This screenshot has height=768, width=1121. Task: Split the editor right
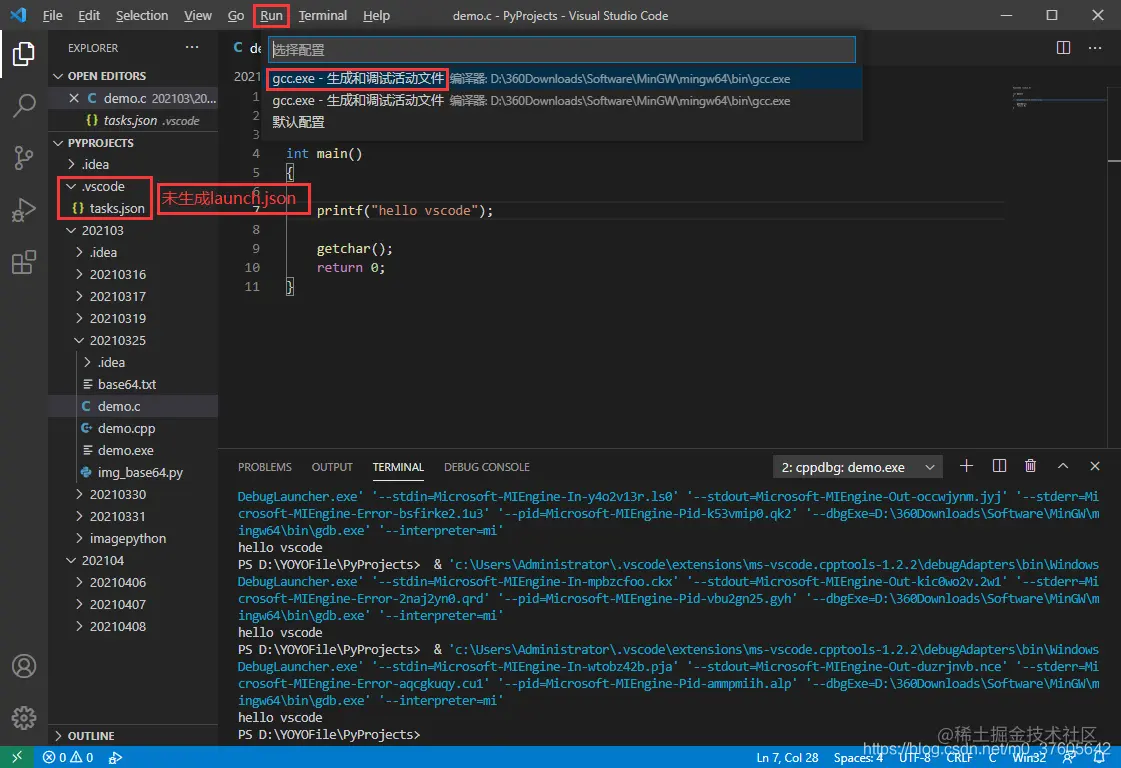[x=1063, y=47]
